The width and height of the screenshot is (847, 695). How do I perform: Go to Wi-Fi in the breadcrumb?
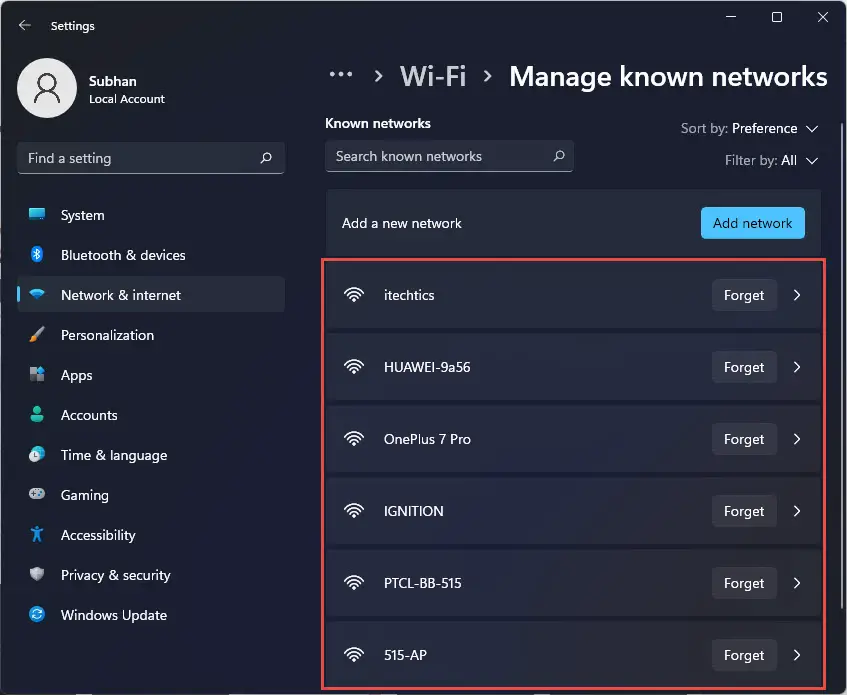(433, 76)
